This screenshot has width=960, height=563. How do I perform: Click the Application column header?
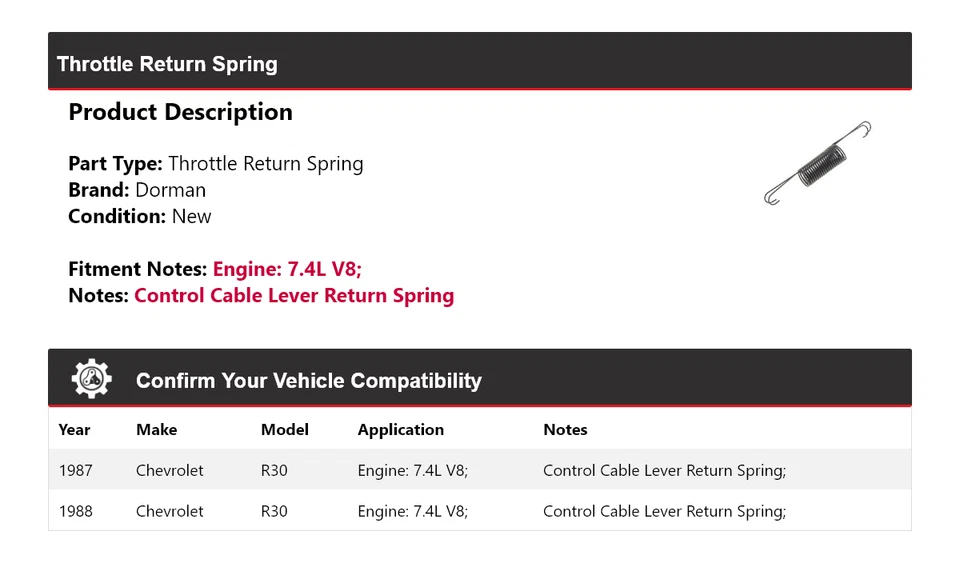(400, 430)
